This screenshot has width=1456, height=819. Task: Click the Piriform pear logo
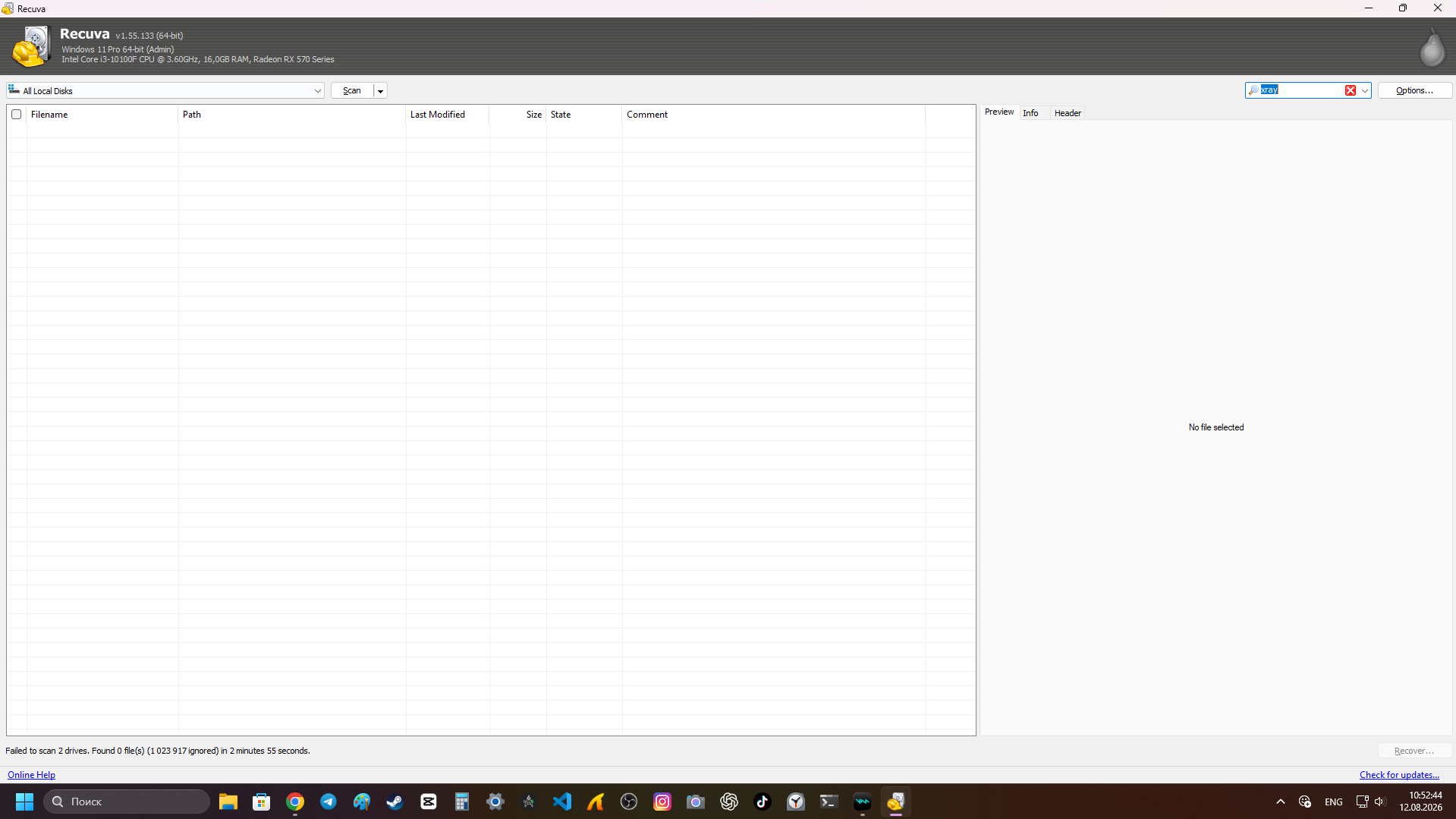1432,47
